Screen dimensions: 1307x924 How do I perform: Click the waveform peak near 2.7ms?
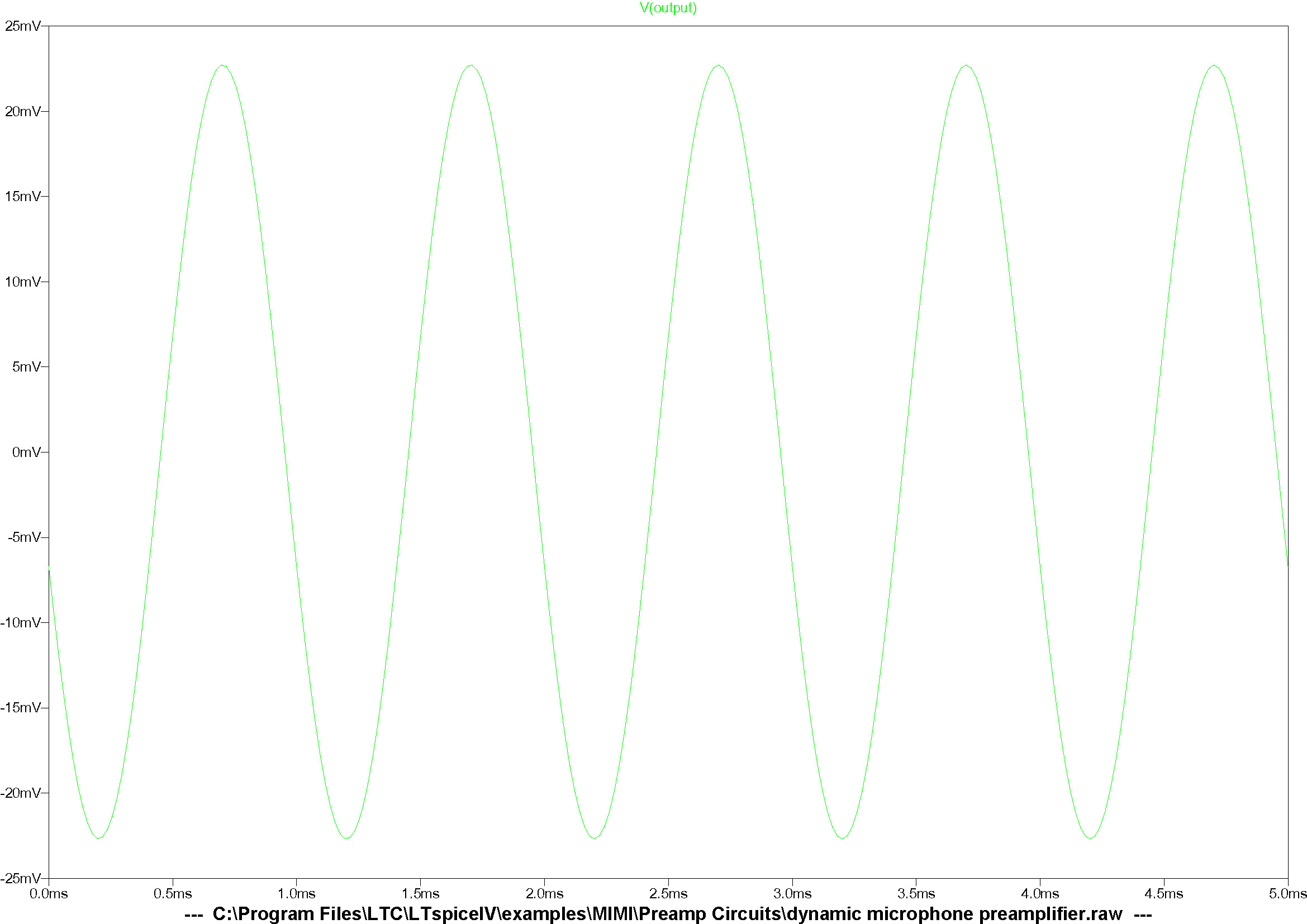pyautogui.click(x=719, y=65)
